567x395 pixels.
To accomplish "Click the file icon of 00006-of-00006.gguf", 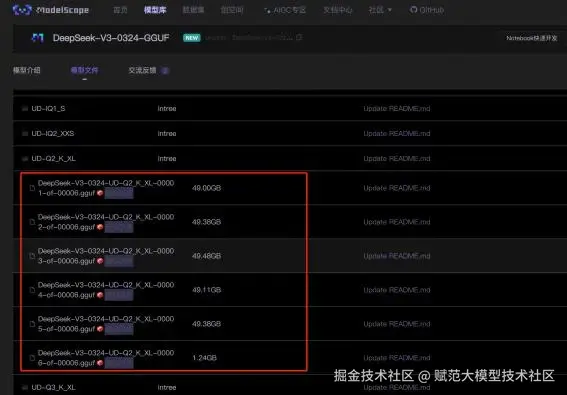I will (32, 358).
